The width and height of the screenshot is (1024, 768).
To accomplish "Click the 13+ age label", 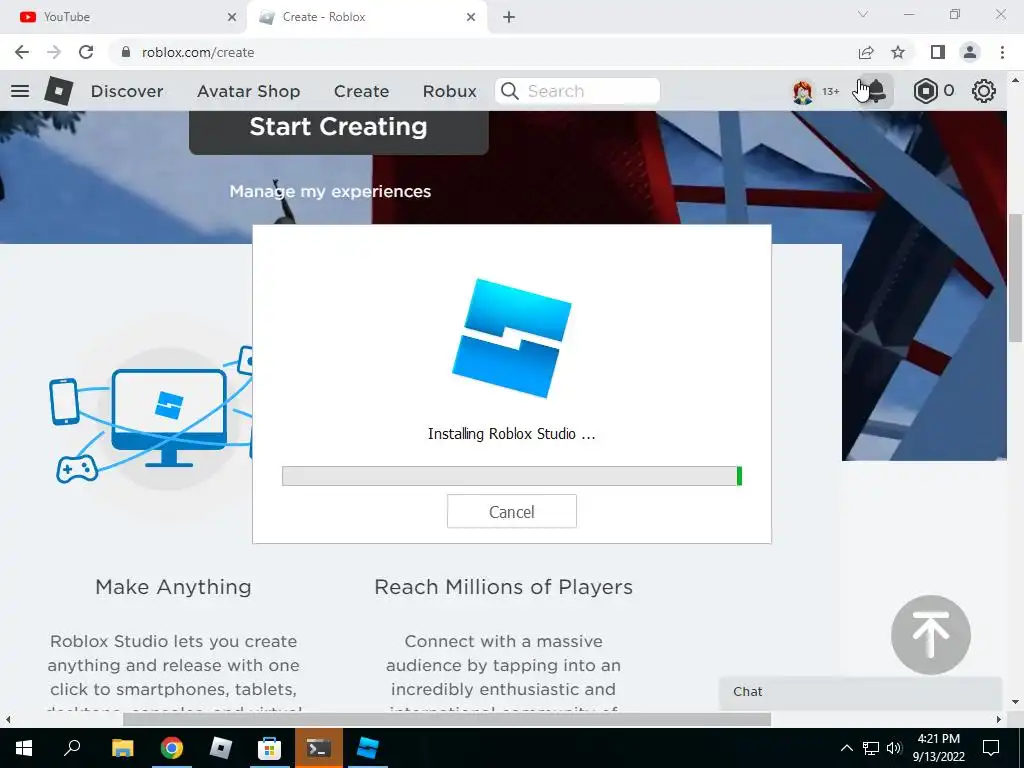I will [831, 91].
